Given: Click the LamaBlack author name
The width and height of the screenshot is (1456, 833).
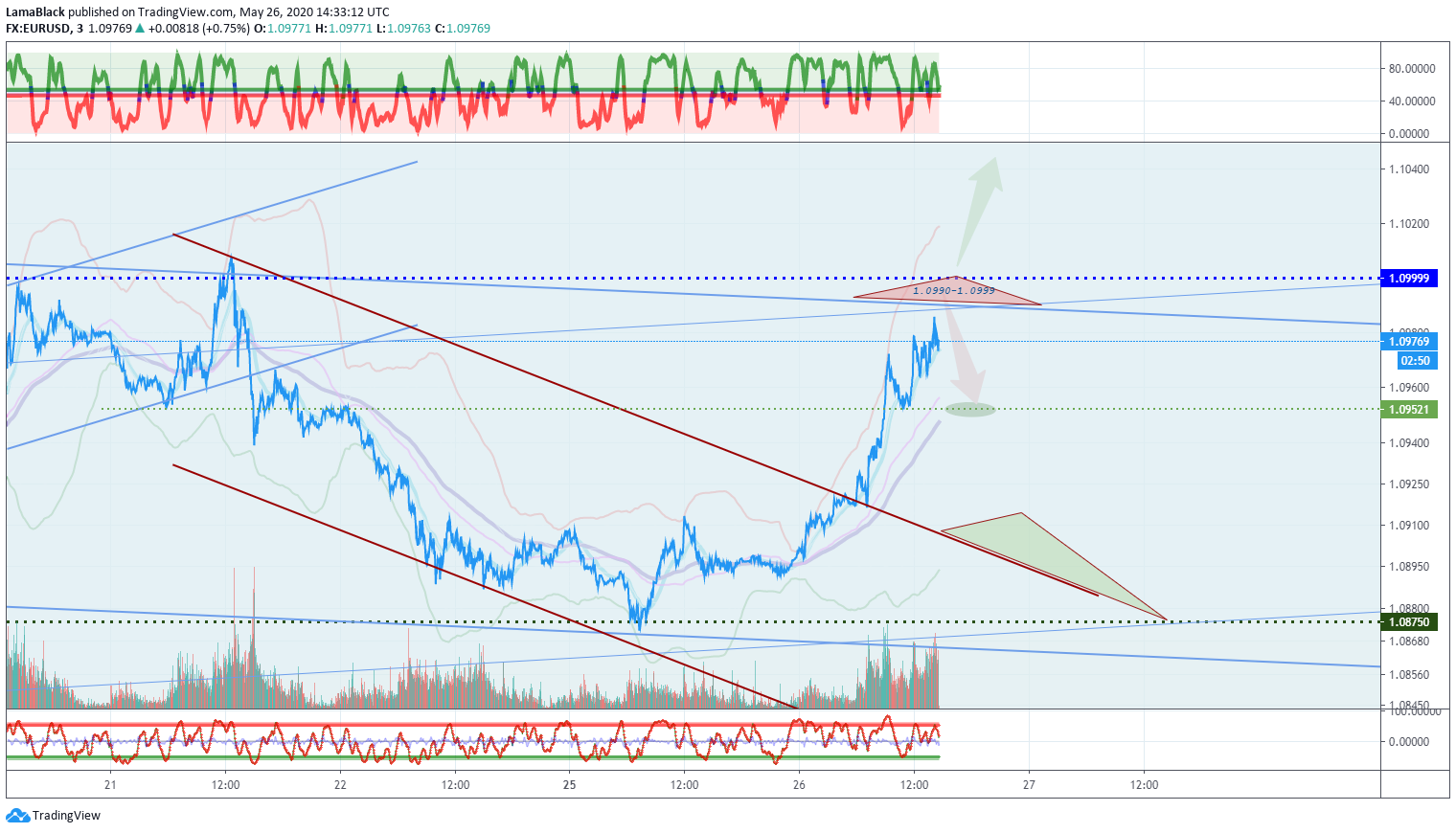Looking at the screenshot, I should [35, 12].
